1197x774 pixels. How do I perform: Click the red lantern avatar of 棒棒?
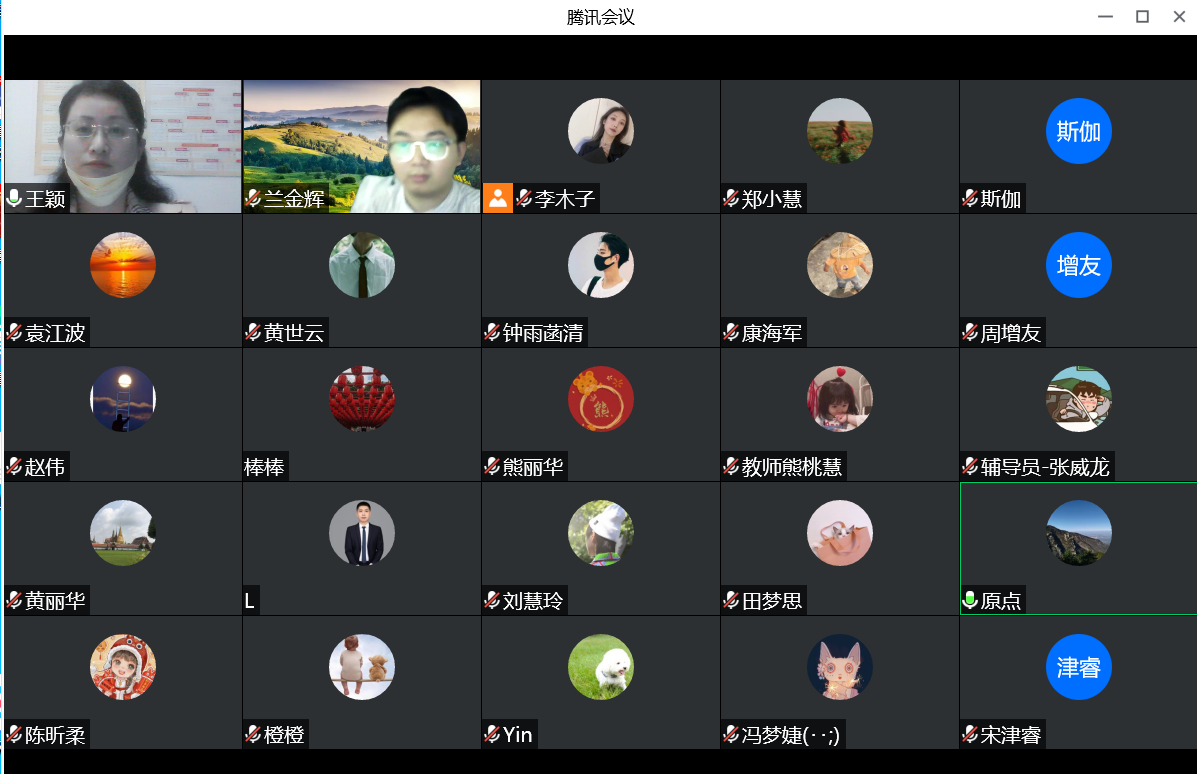tap(362, 398)
